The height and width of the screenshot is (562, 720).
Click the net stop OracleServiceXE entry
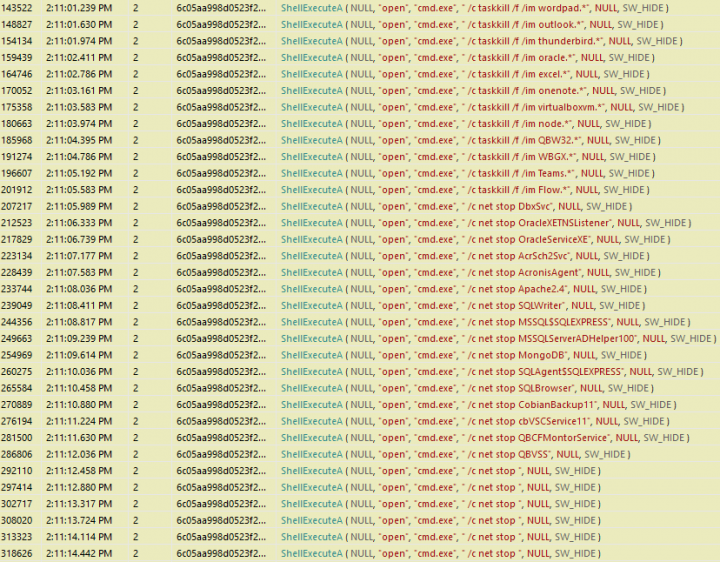pyautogui.click(x=360, y=239)
